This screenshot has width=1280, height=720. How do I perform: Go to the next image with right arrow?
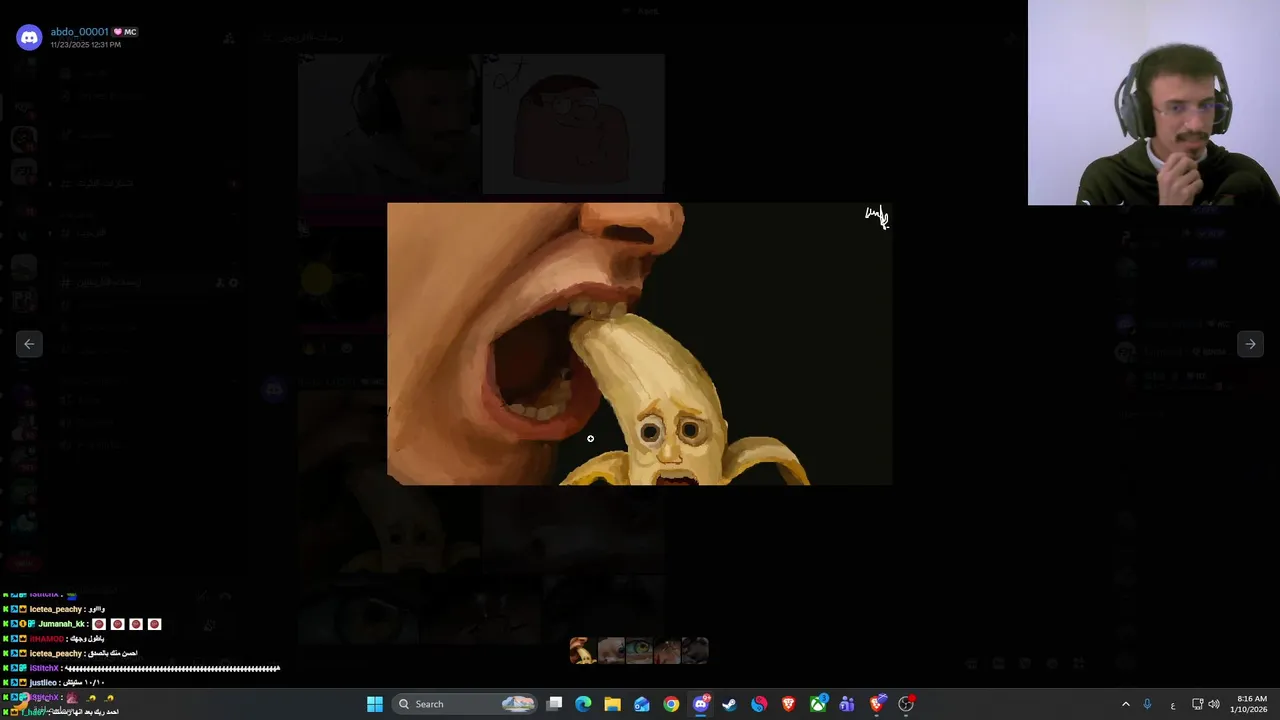click(1250, 344)
